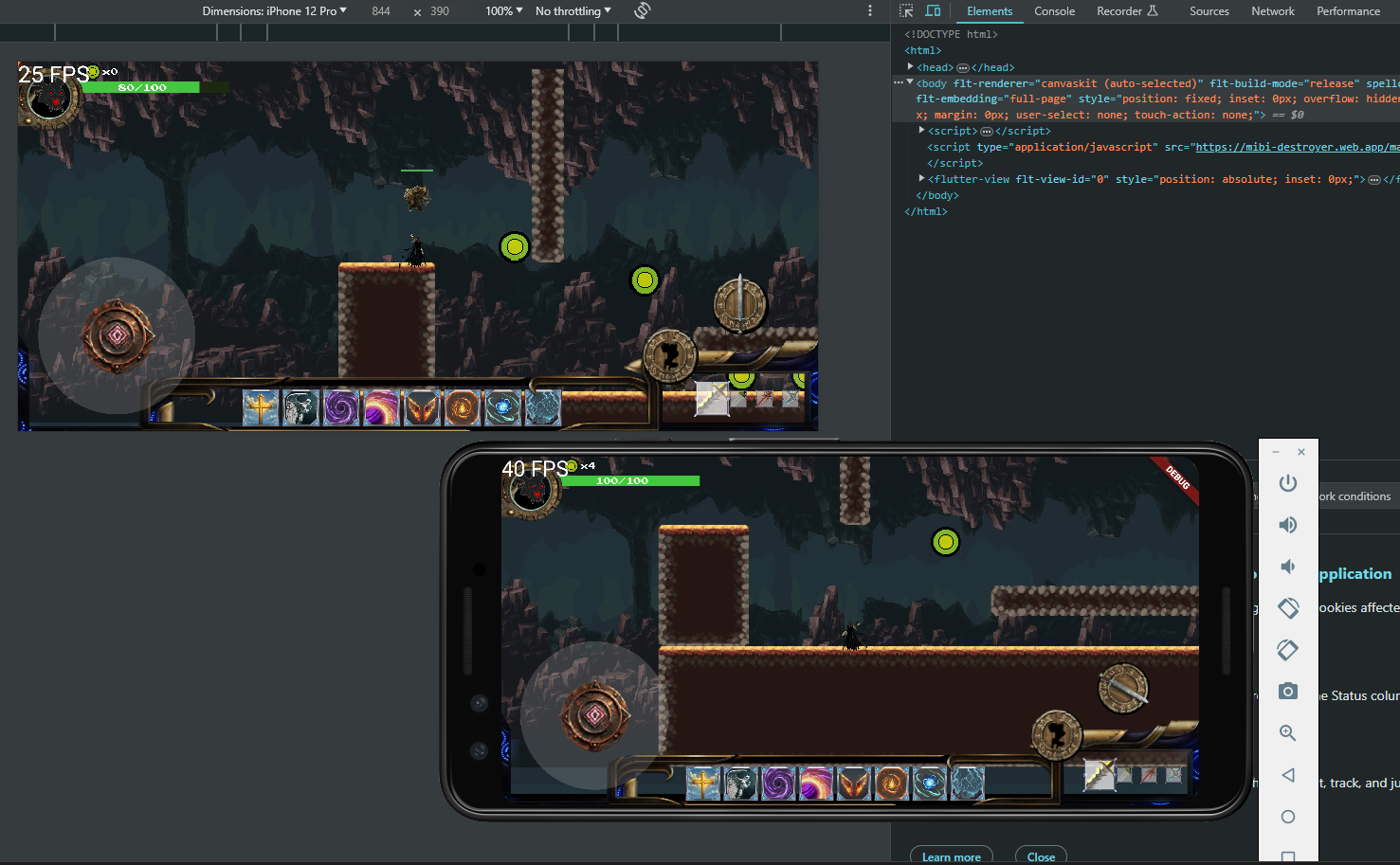Tap emulator Home circle button
Viewport: 1400px width, 865px height.
point(1287,817)
